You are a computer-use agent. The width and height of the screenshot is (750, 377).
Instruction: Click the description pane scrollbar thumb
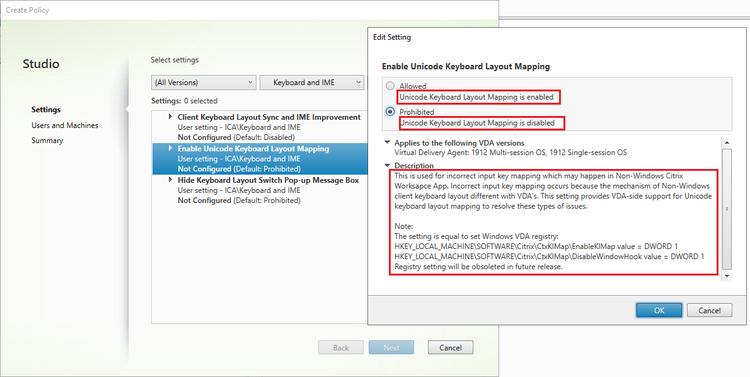727,209
